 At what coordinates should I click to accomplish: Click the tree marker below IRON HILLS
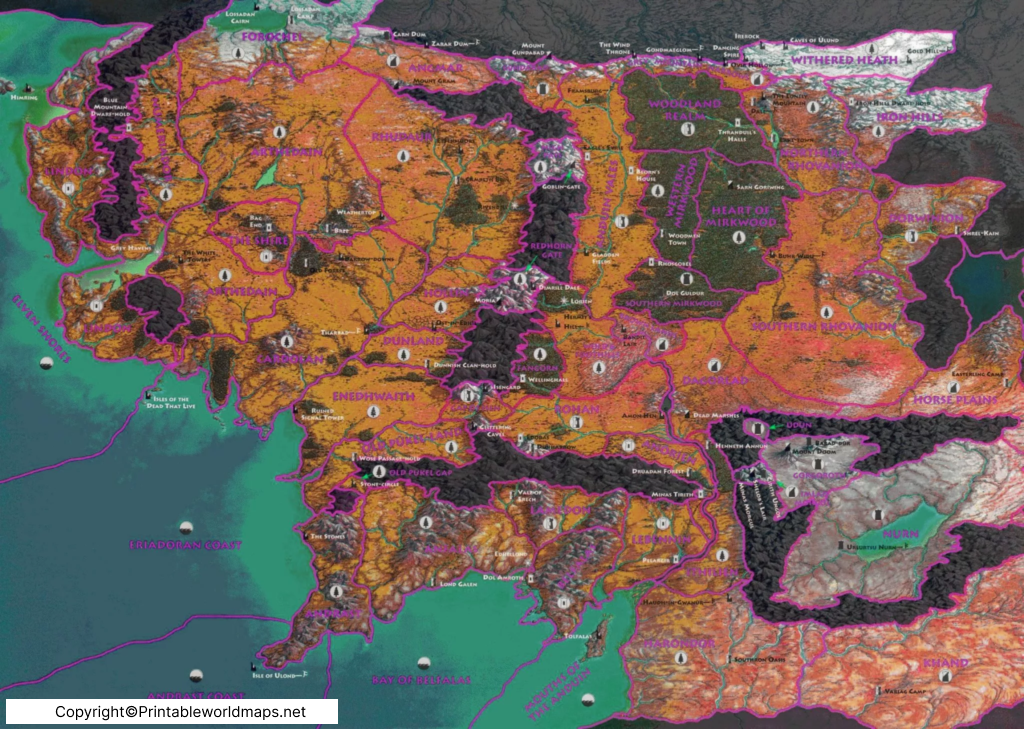click(879, 131)
